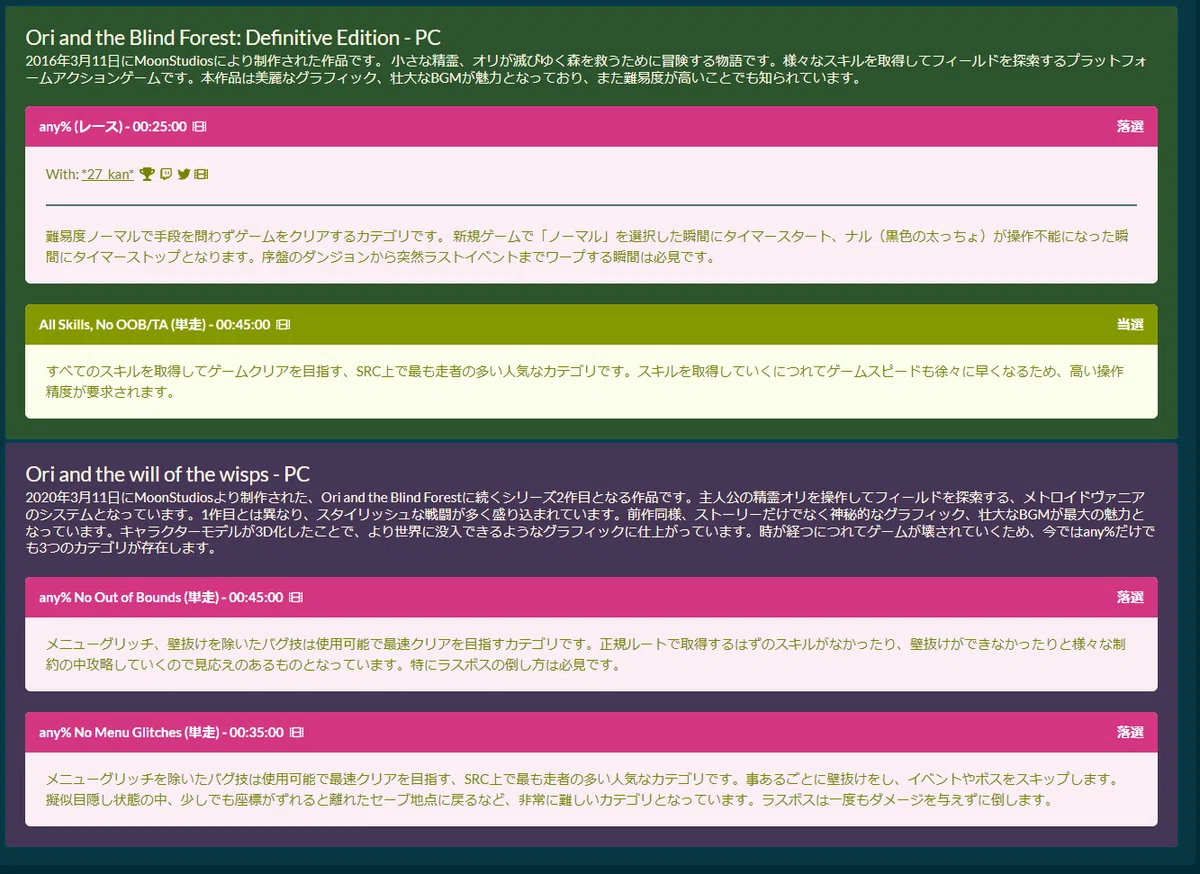Select All Skills, No OOB/TA (単走) header
Image resolution: width=1200 pixels, height=874 pixels.
tap(591, 325)
